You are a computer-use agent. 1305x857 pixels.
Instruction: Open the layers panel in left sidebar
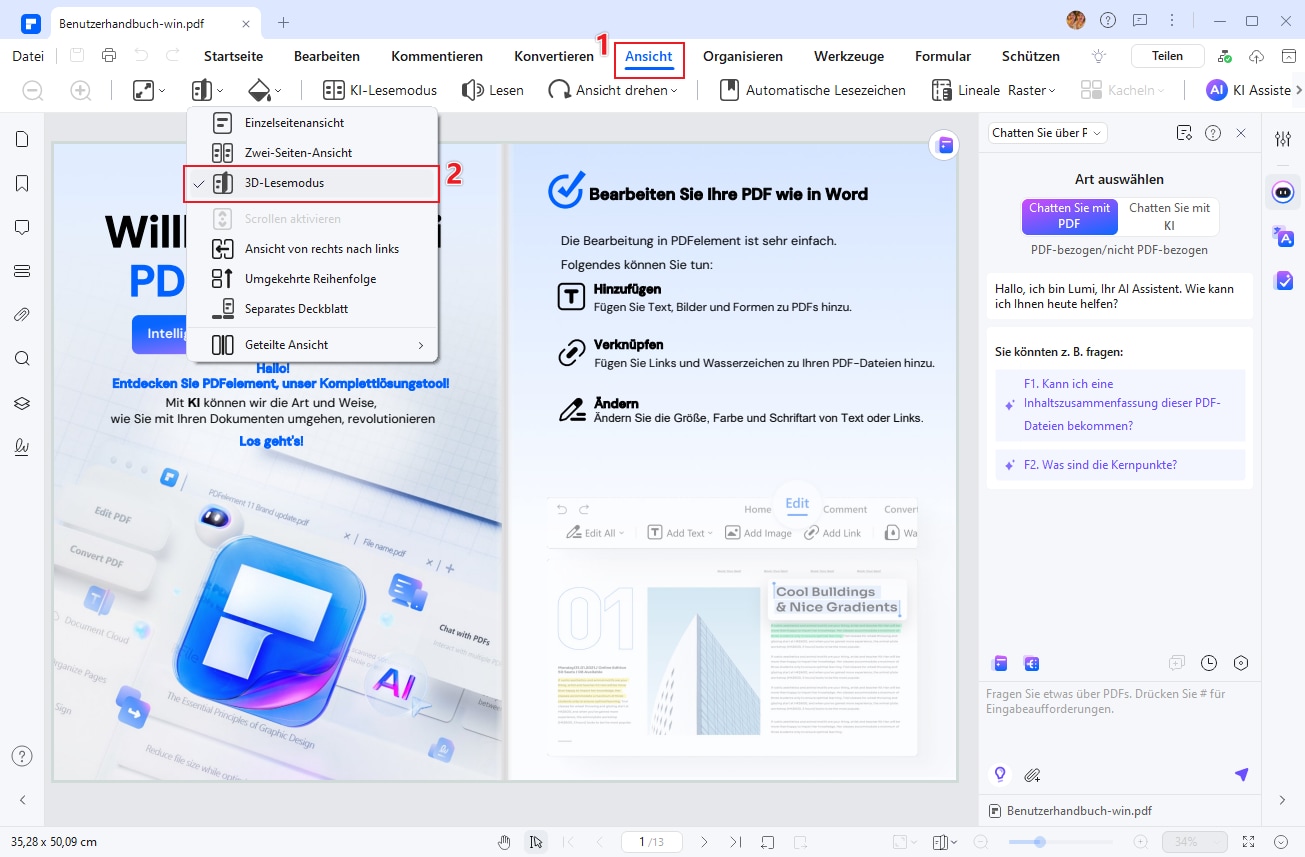[22, 403]
